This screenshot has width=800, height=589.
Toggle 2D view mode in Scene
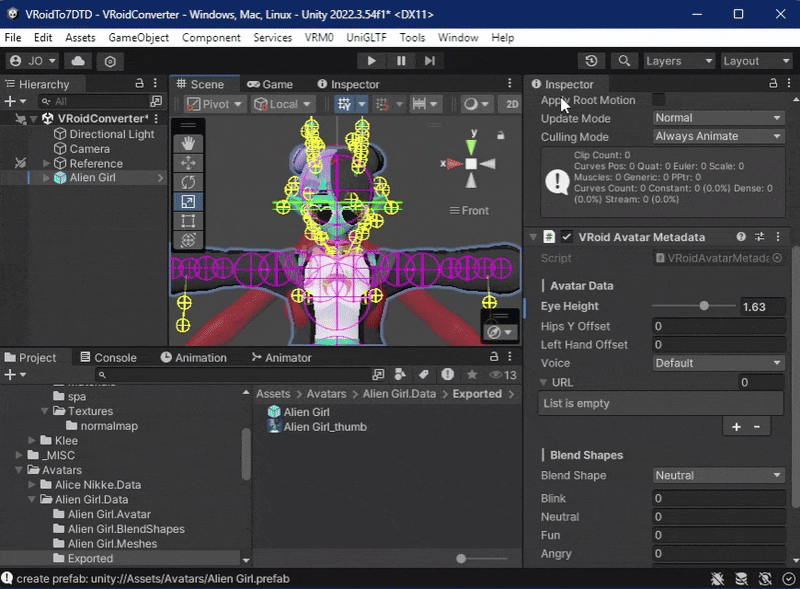(x=512, y=104)
